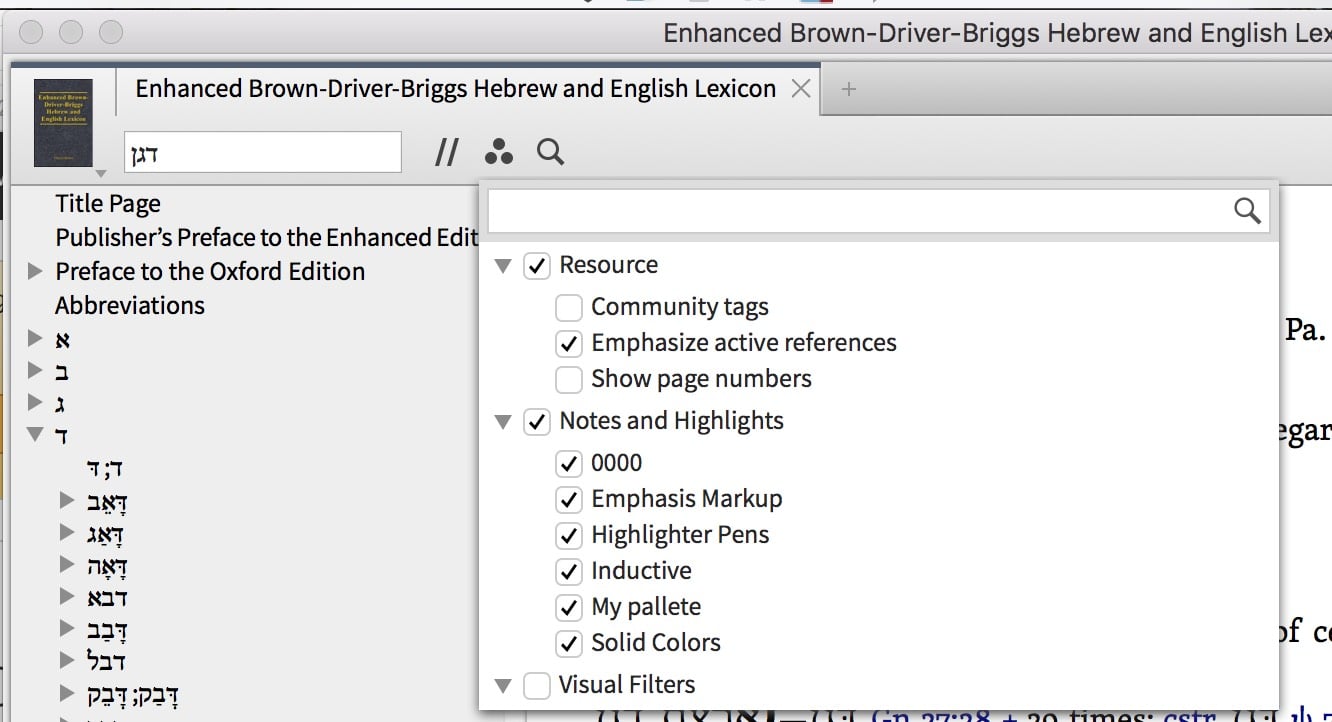Add a new tab with plus button
This screenshot has height=722, width=1332.
[848, 89]
